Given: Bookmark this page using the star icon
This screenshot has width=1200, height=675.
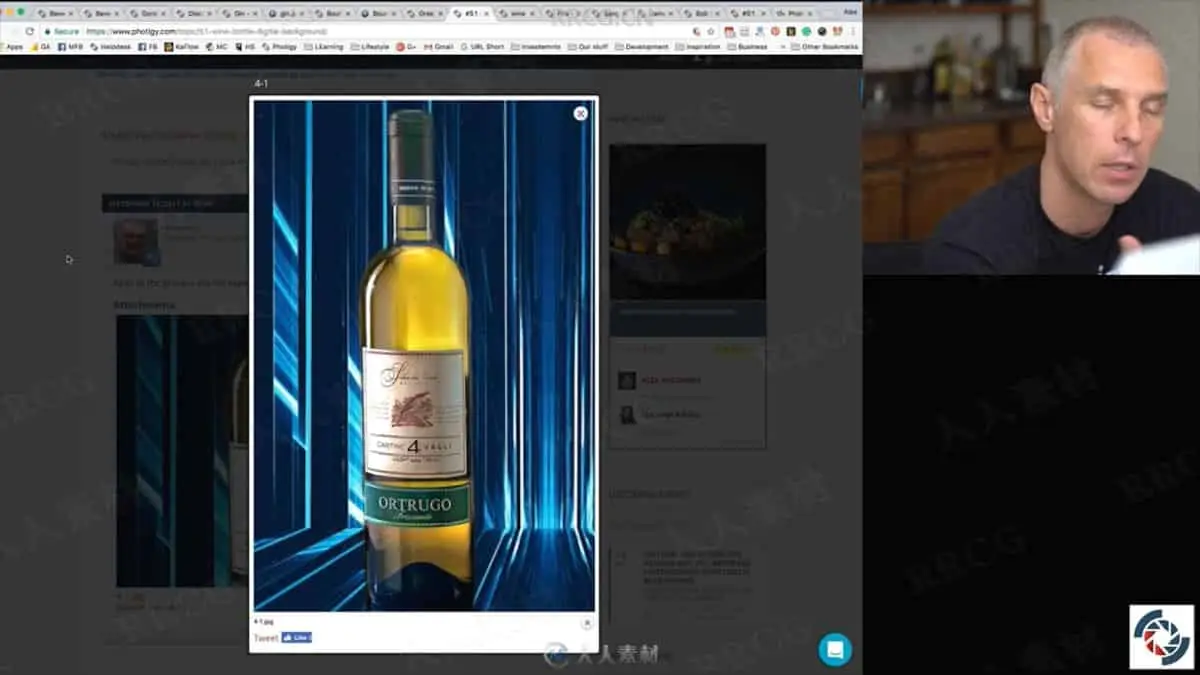Looking at the screenshot, I should (x=710, y=31).
